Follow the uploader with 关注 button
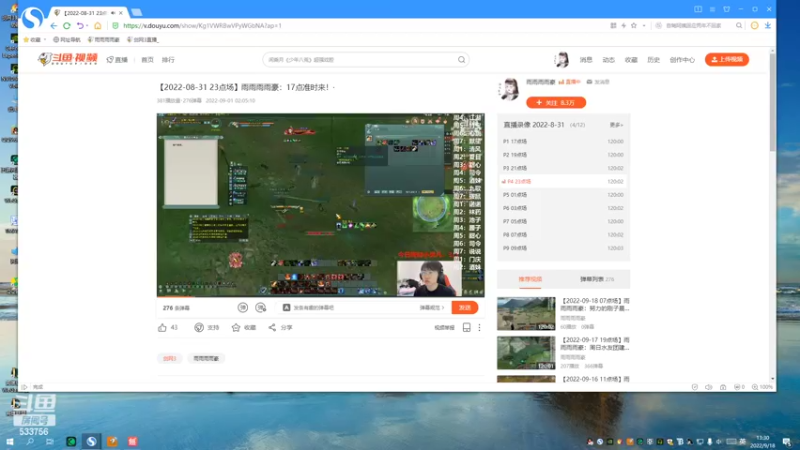The image size is (800, 450). [x=556, y=103]
